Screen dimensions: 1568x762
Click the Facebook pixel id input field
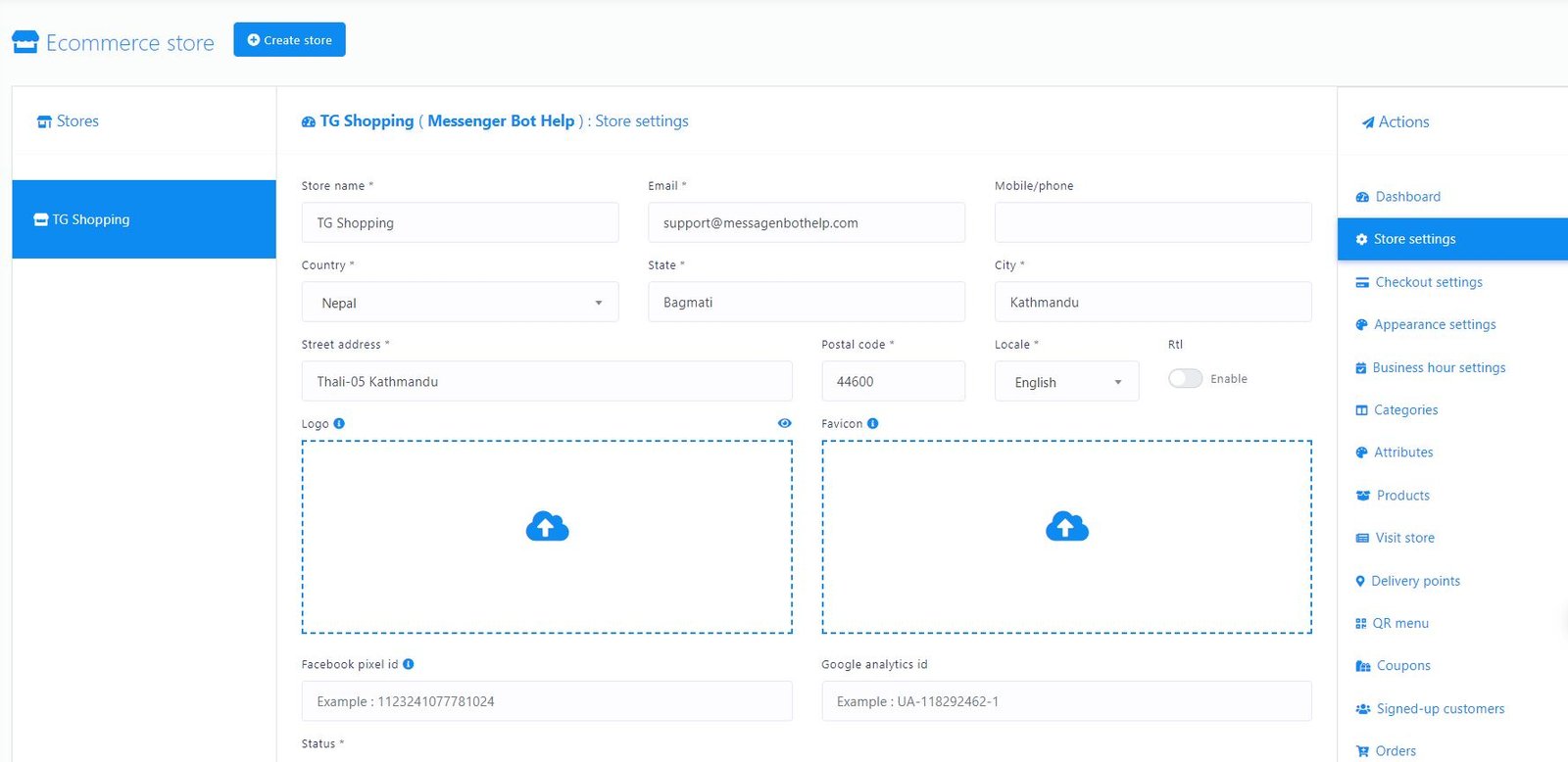point(547,701)
